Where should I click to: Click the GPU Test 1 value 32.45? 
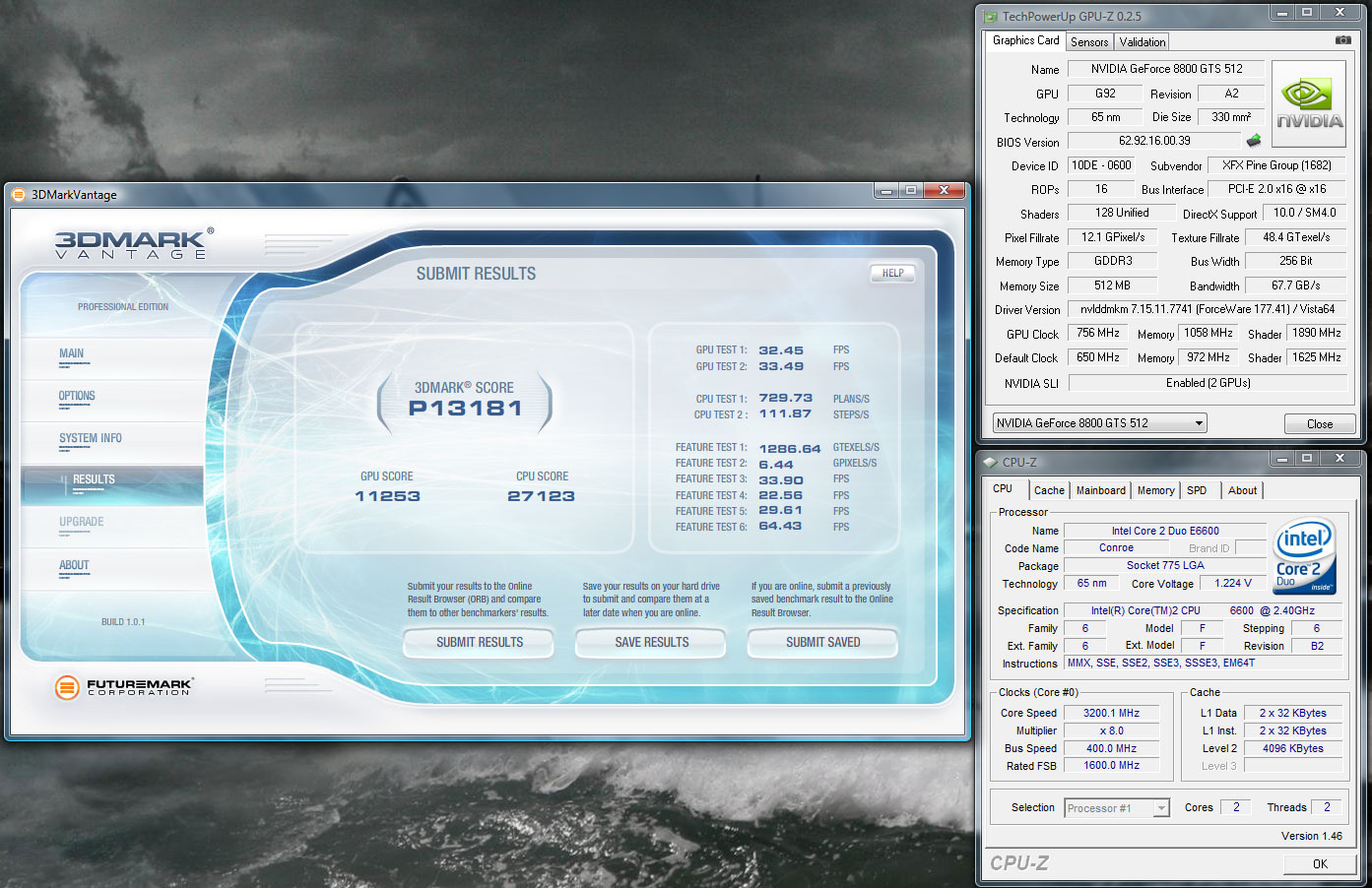(781, 350)
